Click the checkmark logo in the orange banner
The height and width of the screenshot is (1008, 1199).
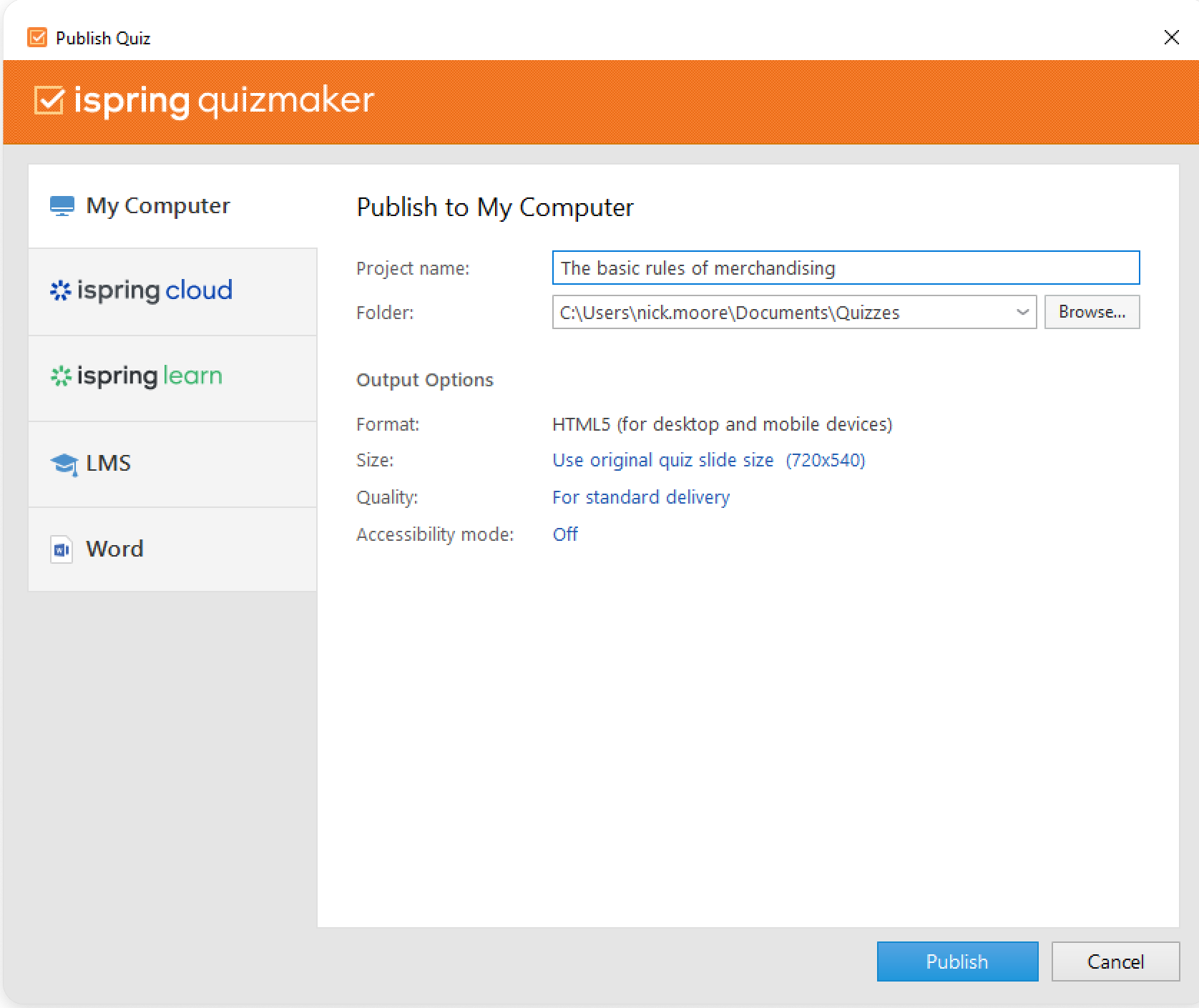[49, 101]
